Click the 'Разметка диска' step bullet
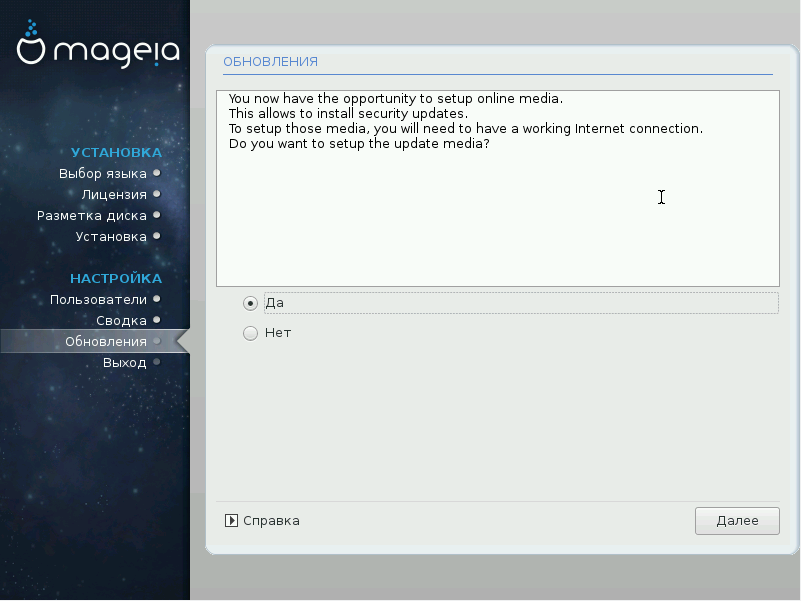801x601 pixels. point(157,215)
